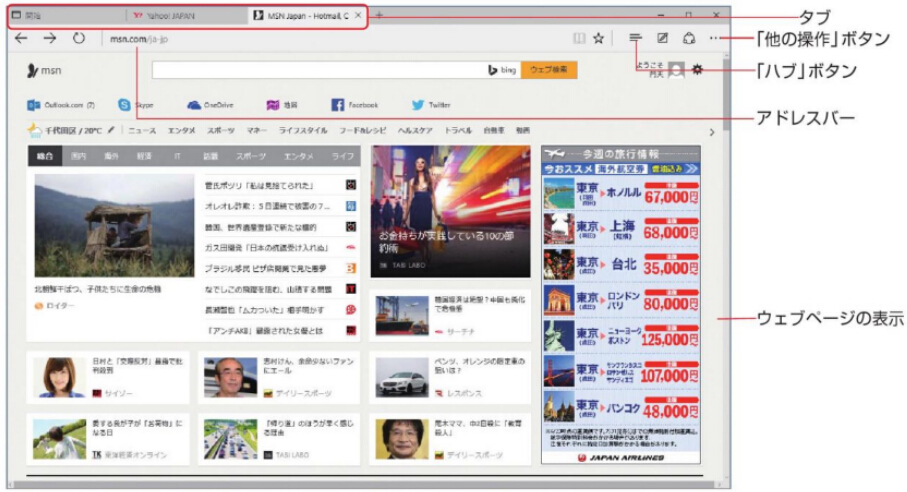Add page to favorites star icon
Viewport: 907px width, 492px height.
pyautogui.click(x=599, y=38)
